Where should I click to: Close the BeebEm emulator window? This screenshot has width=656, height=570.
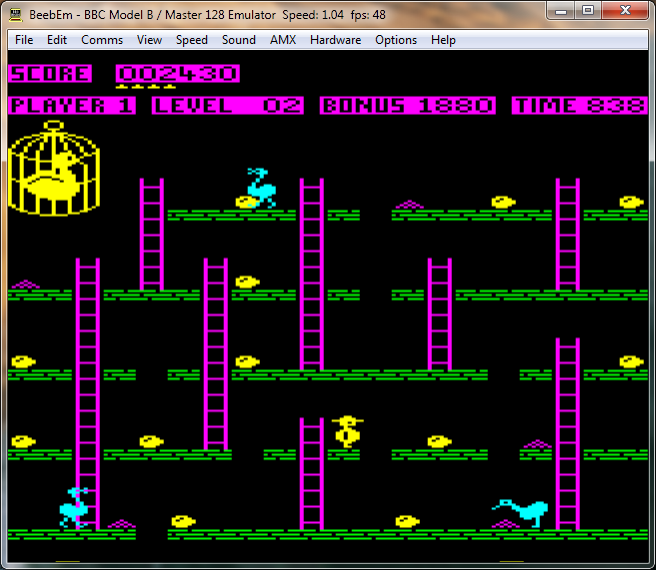pyautogui.click(x=625, y=11)
